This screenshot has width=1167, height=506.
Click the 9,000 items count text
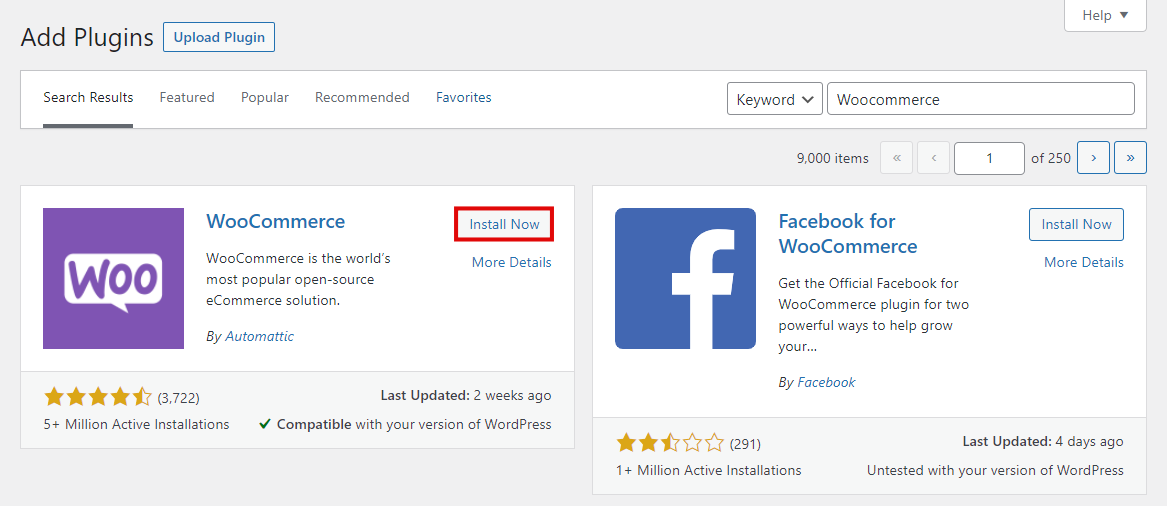coord(832,158)
